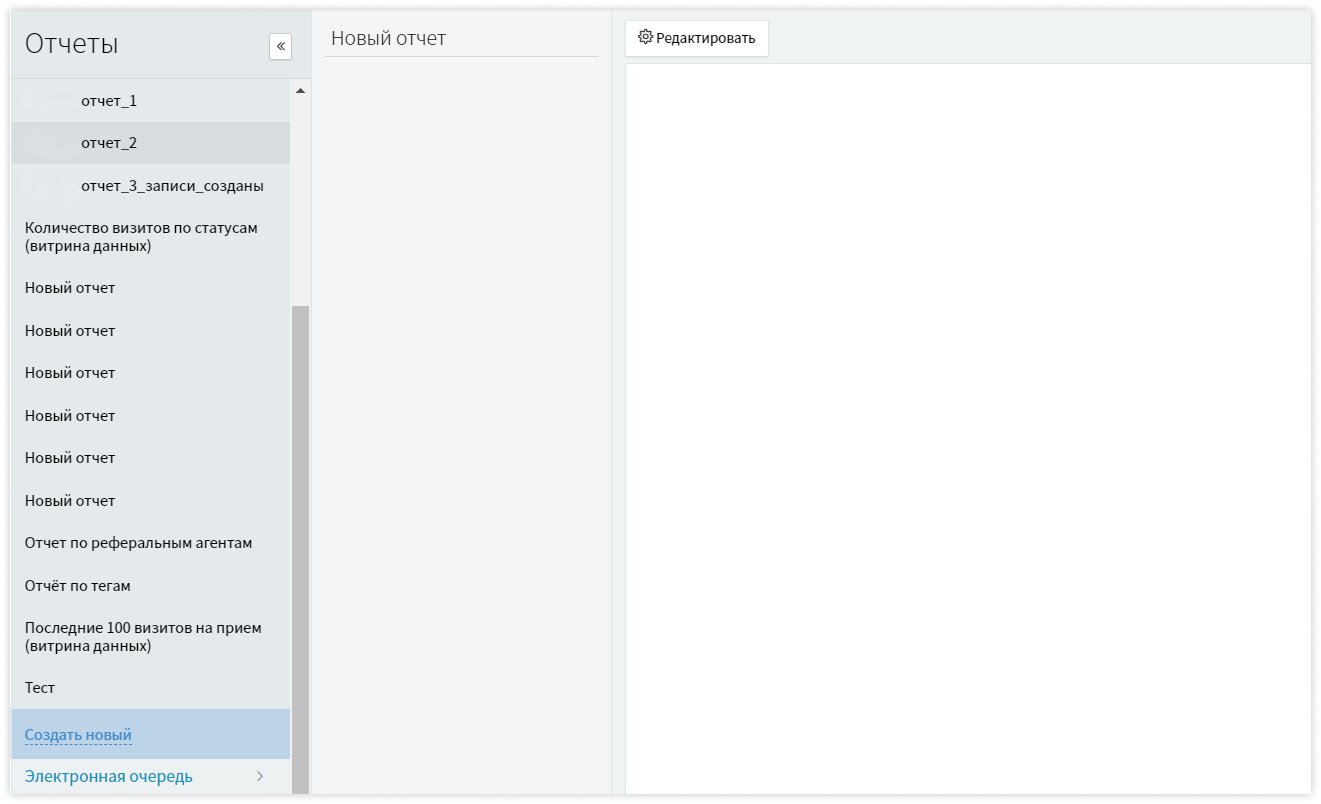Select the отчет_2 report
Screen dimensions: 1321x804
109,143
